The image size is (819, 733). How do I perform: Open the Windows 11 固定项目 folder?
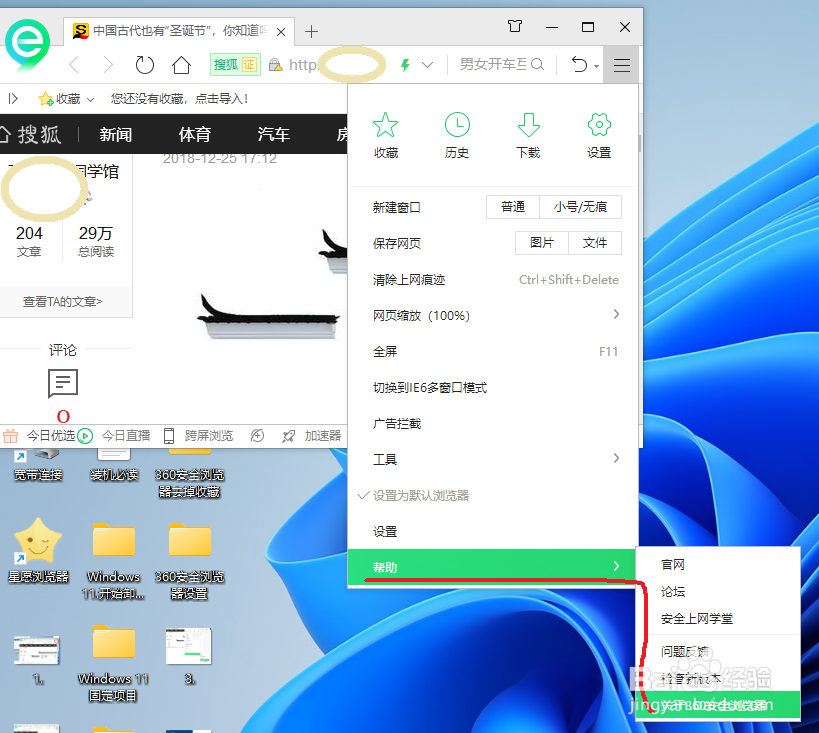[113, 664]
